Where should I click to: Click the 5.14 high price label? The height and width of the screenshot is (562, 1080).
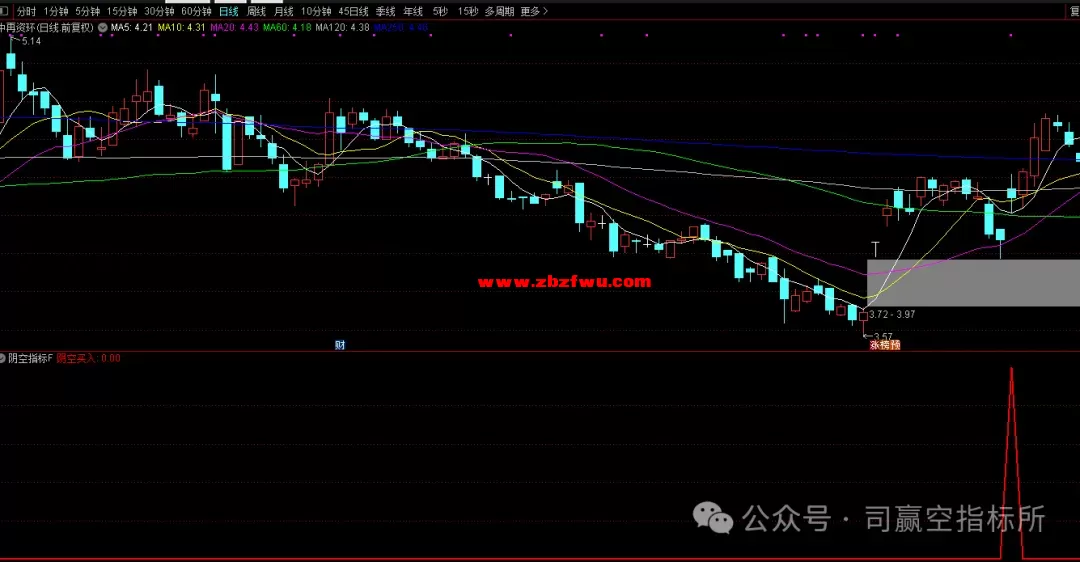click(x=31, y=41)
